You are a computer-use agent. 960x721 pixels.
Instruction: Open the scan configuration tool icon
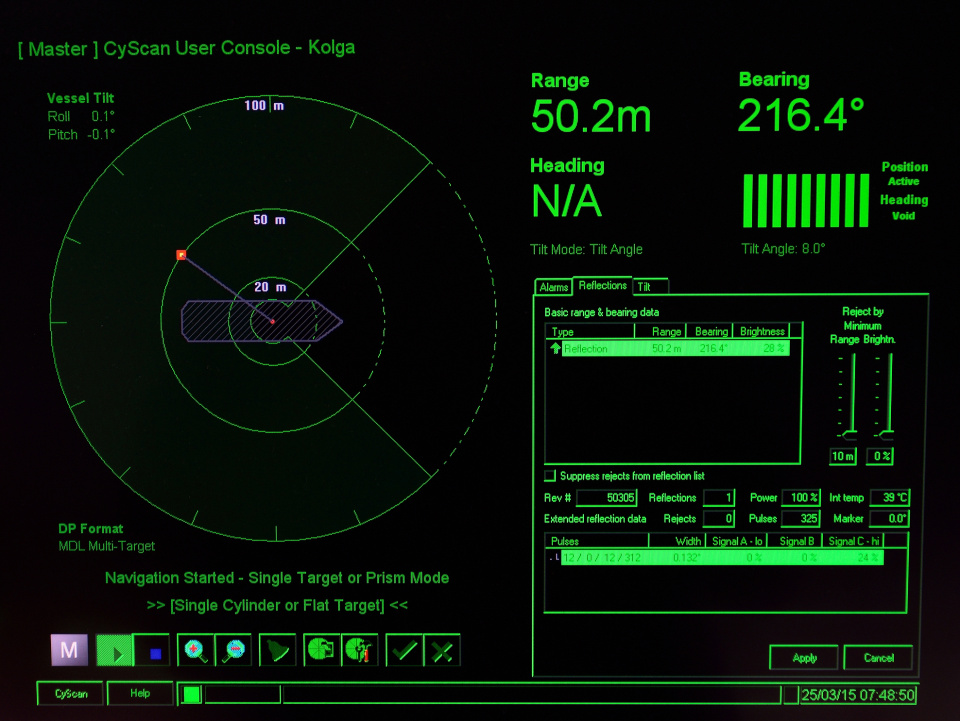coord(359,649)
